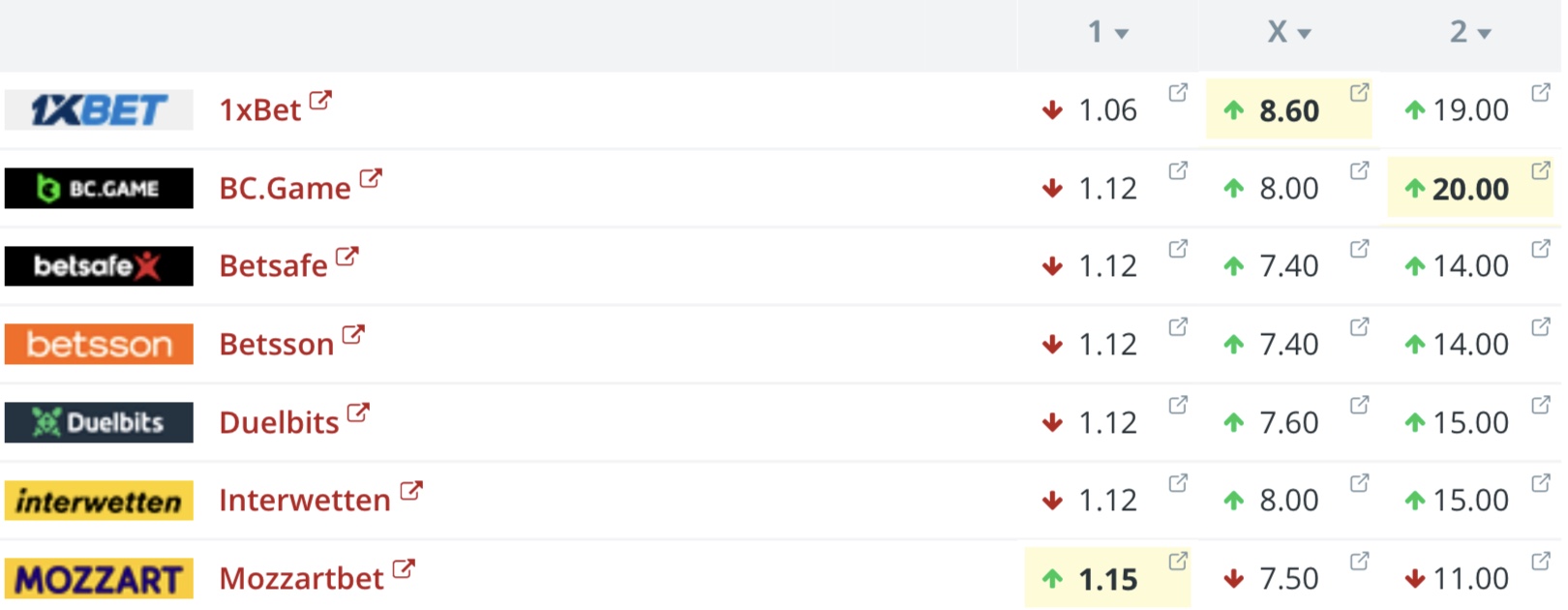Sort by column X dropdown arrow
The image size is (1568, 610).
click(1304, 34)
